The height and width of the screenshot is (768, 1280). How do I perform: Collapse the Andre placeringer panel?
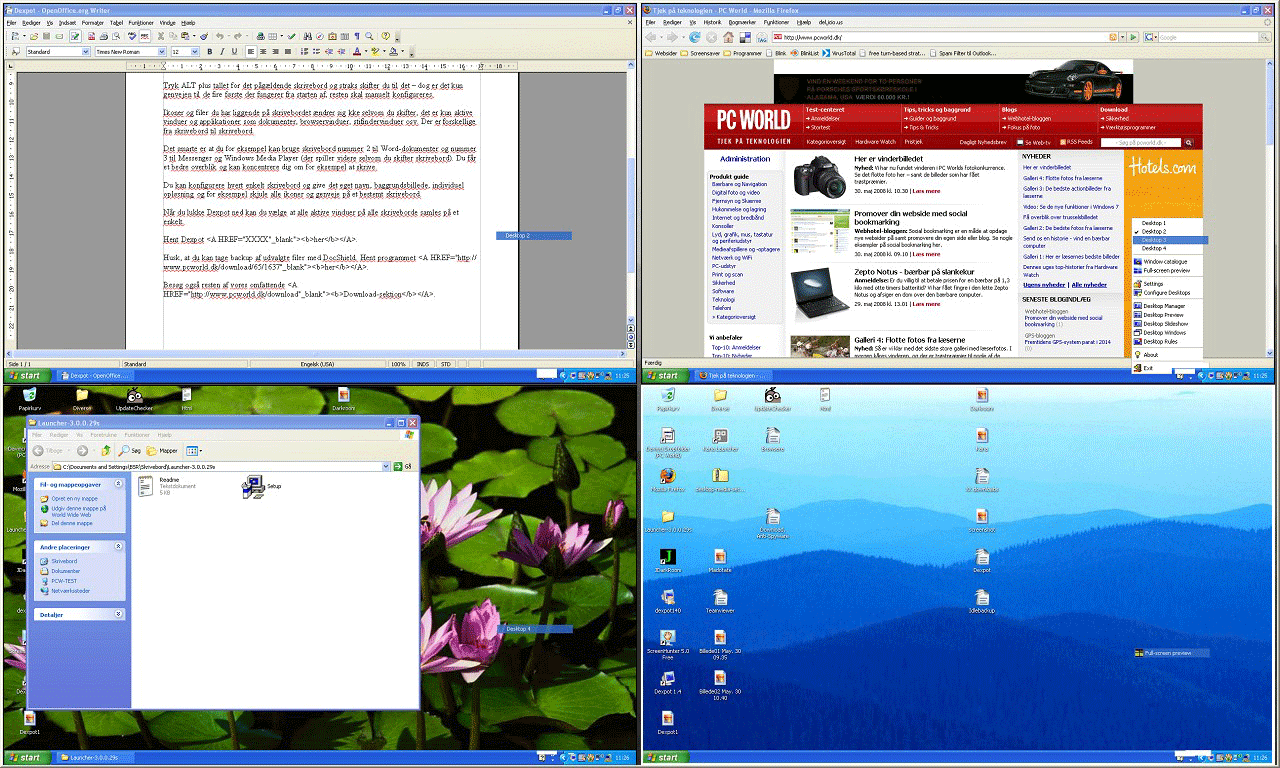[x=119, y=547]
